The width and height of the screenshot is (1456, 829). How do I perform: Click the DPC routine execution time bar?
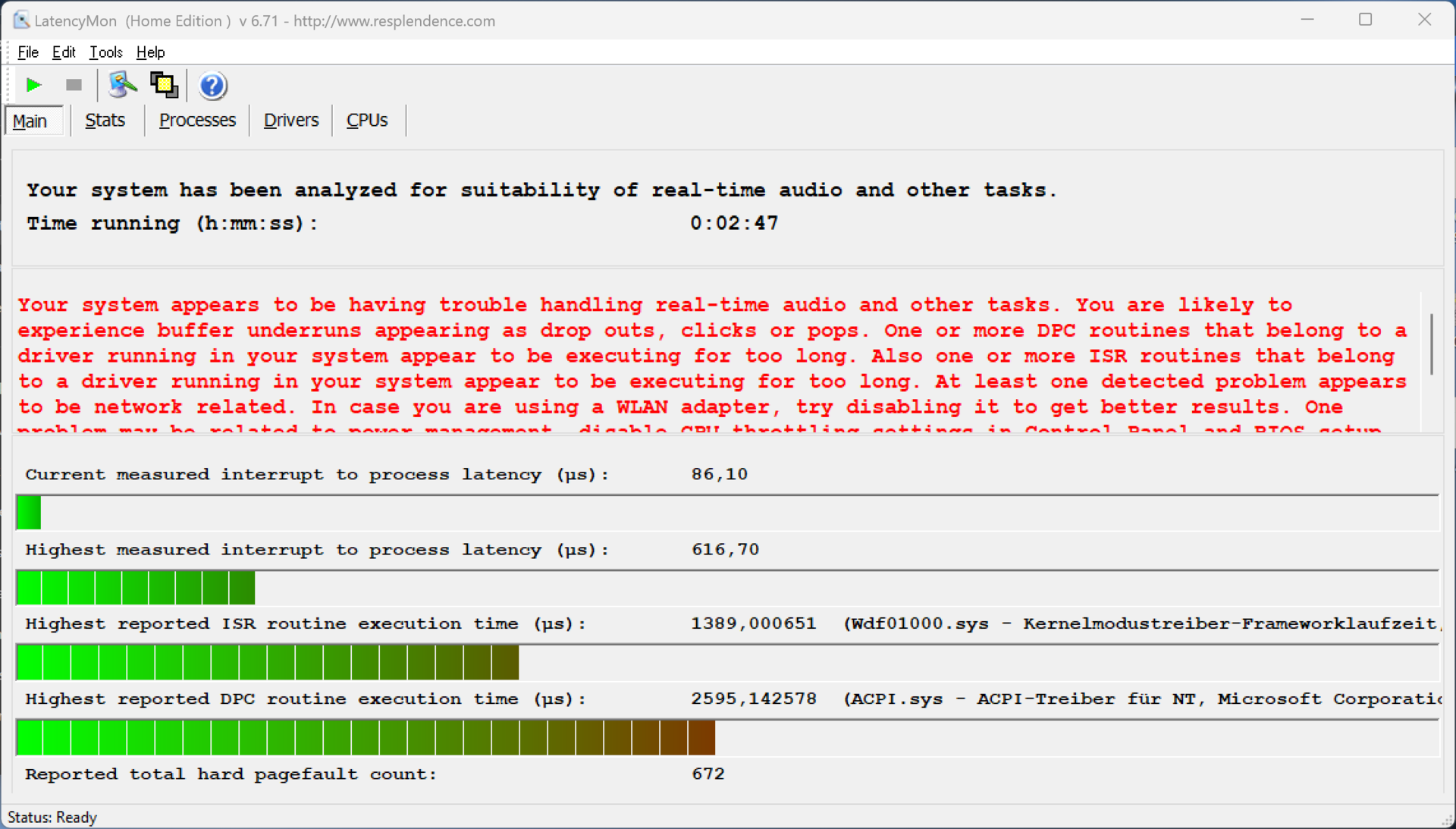pyautogui.click(x=364, y=738)
